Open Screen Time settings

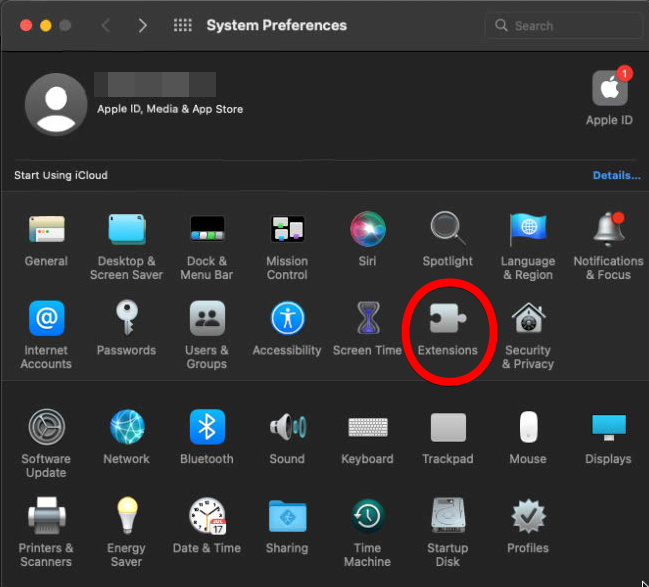tap(367, 319)
